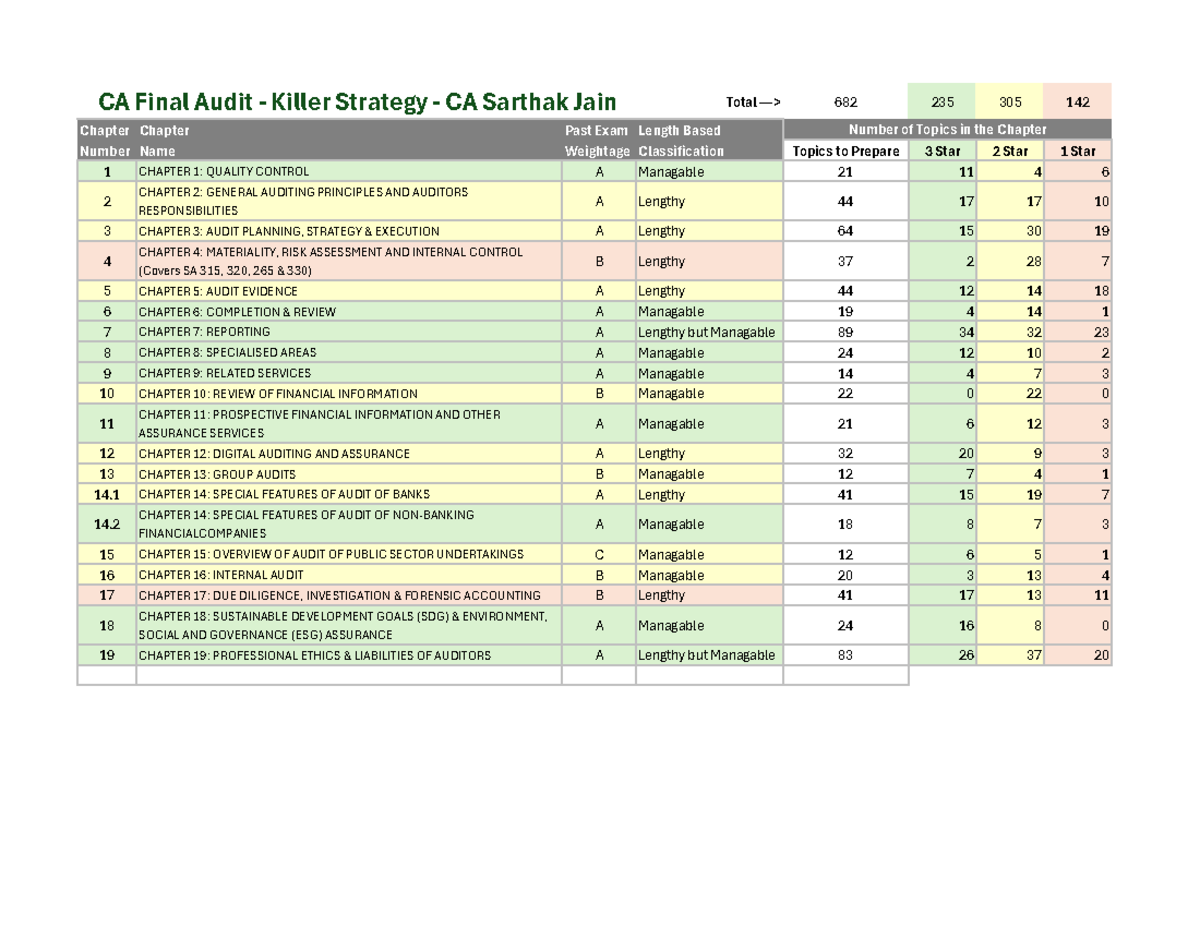The width and height of the screenshot is (1200, 927).
Task: Select 1 Star value 11 in Chapter 17 row
Action: click(x=1077, y=595)
